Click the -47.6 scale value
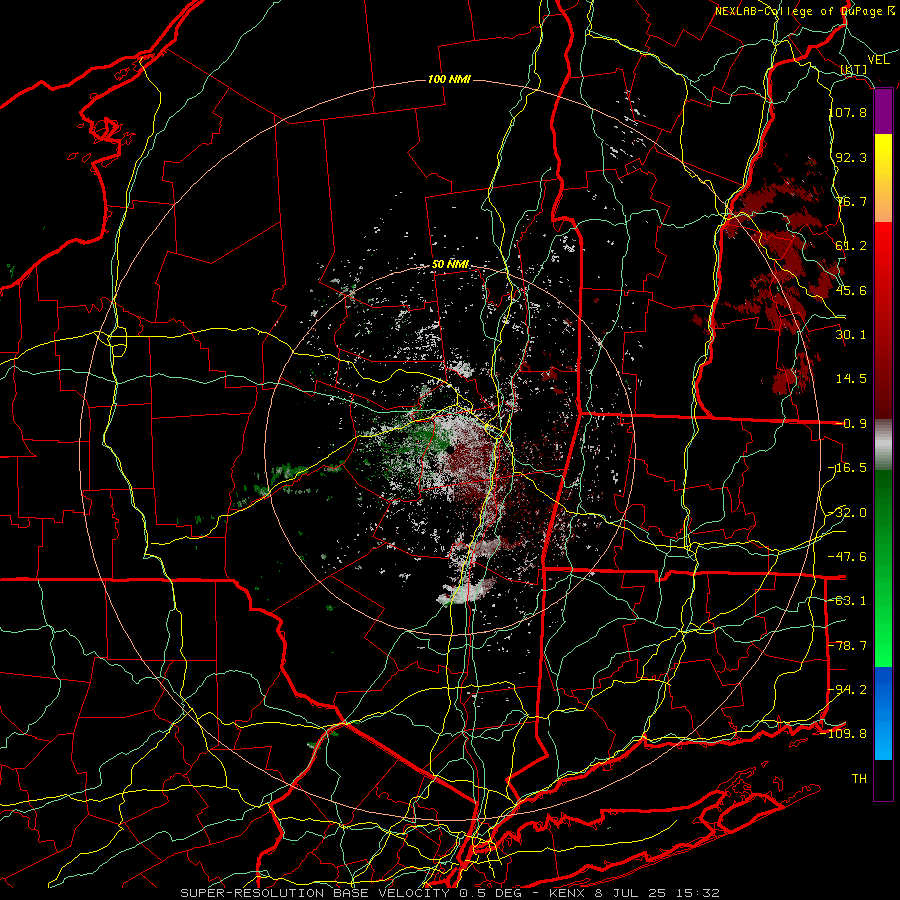900x900 pixels. [x=848, y=557]
